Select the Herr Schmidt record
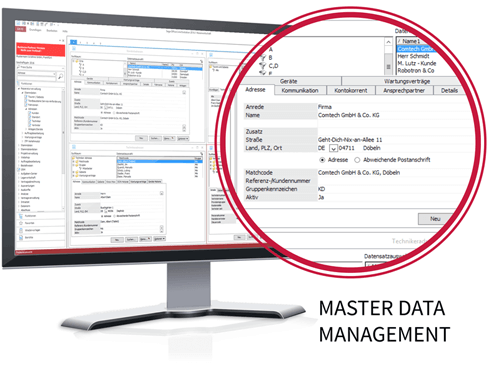Image resolution: width=500 pixels, height=375 pixels. pyautogui.click(x=413, y=56)
